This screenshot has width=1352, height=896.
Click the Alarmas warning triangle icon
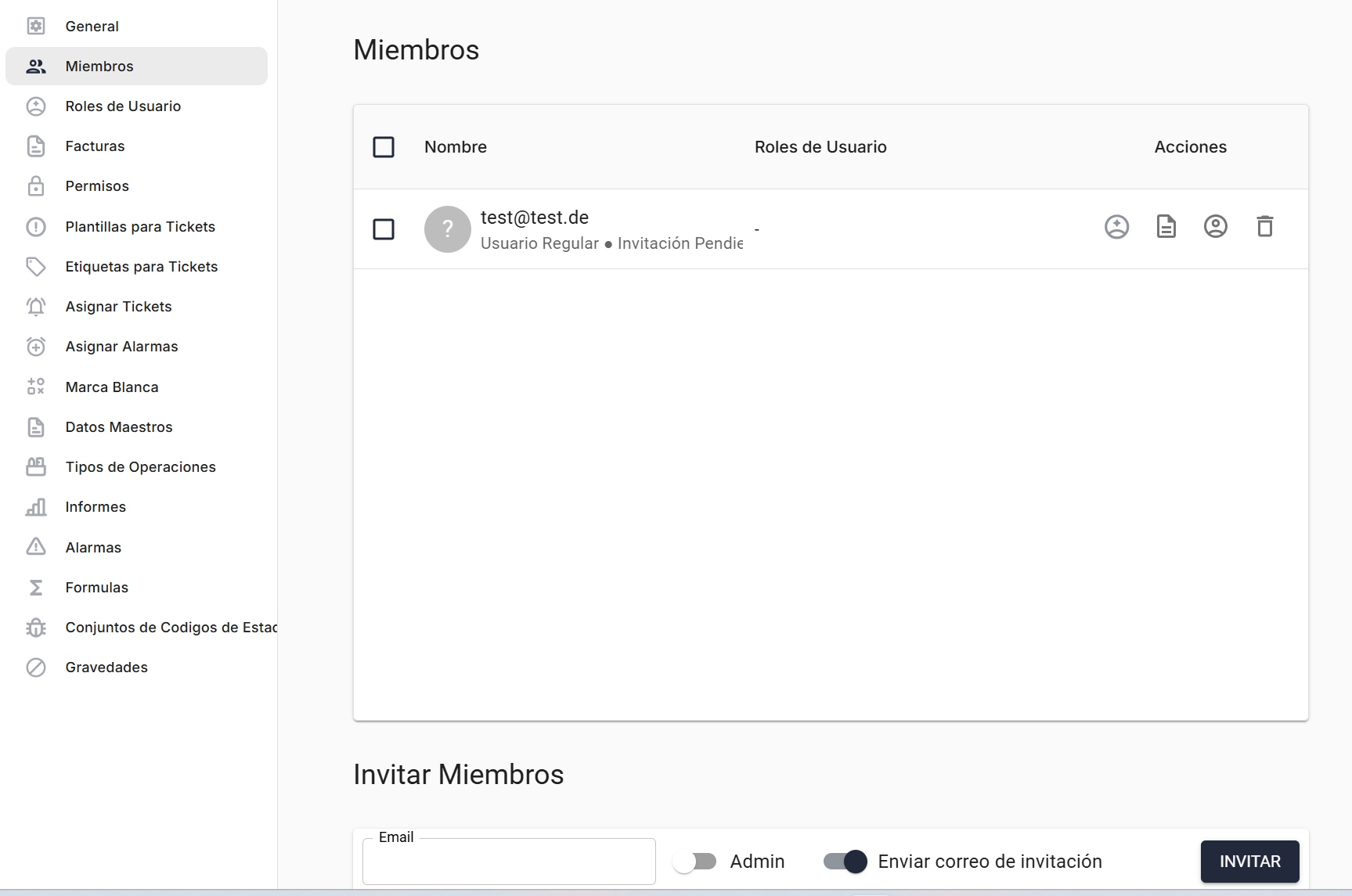tap(36, 547)
